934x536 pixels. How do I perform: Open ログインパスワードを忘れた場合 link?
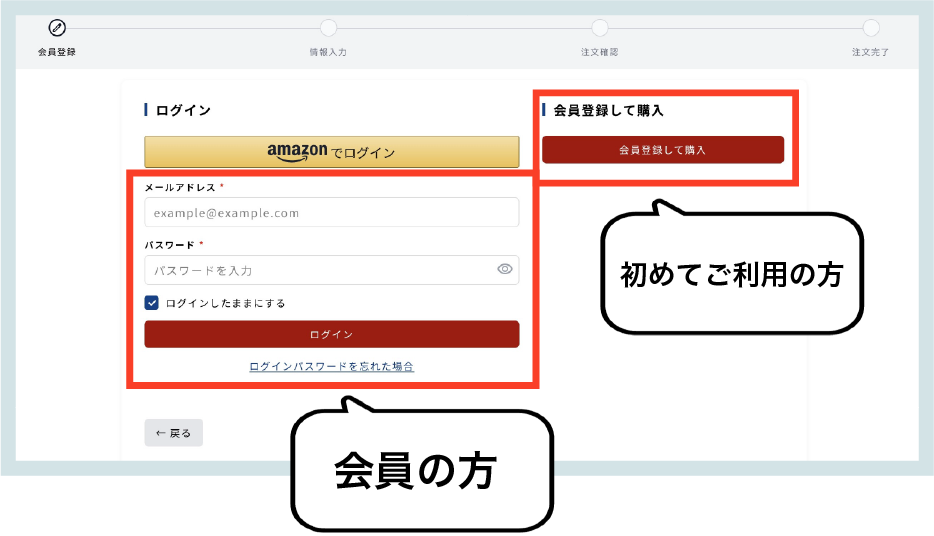(331, 366)
